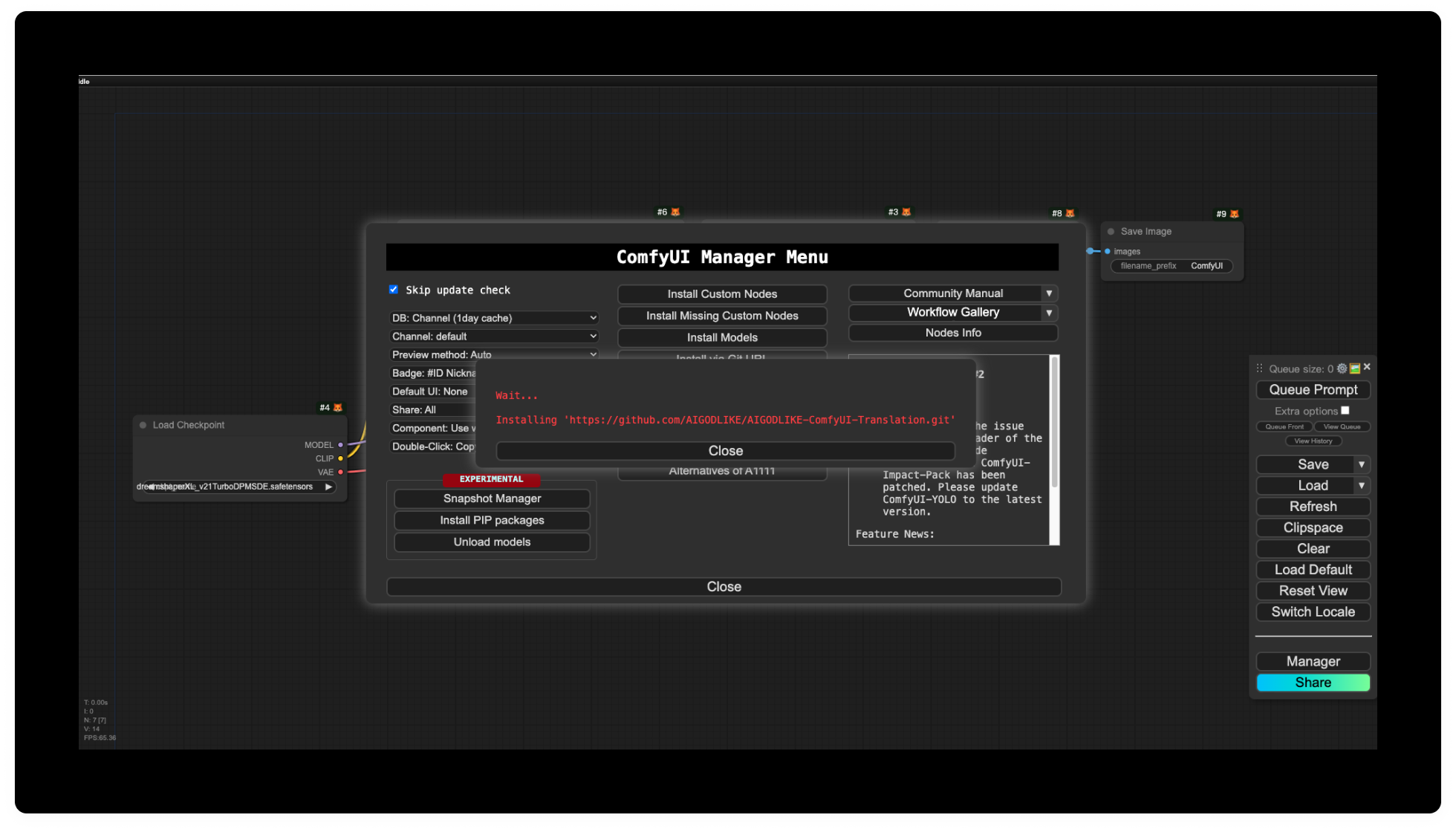Open Workflow Gallery
The width and height of the screenshot is (1456, 832).
pos(953,312)
